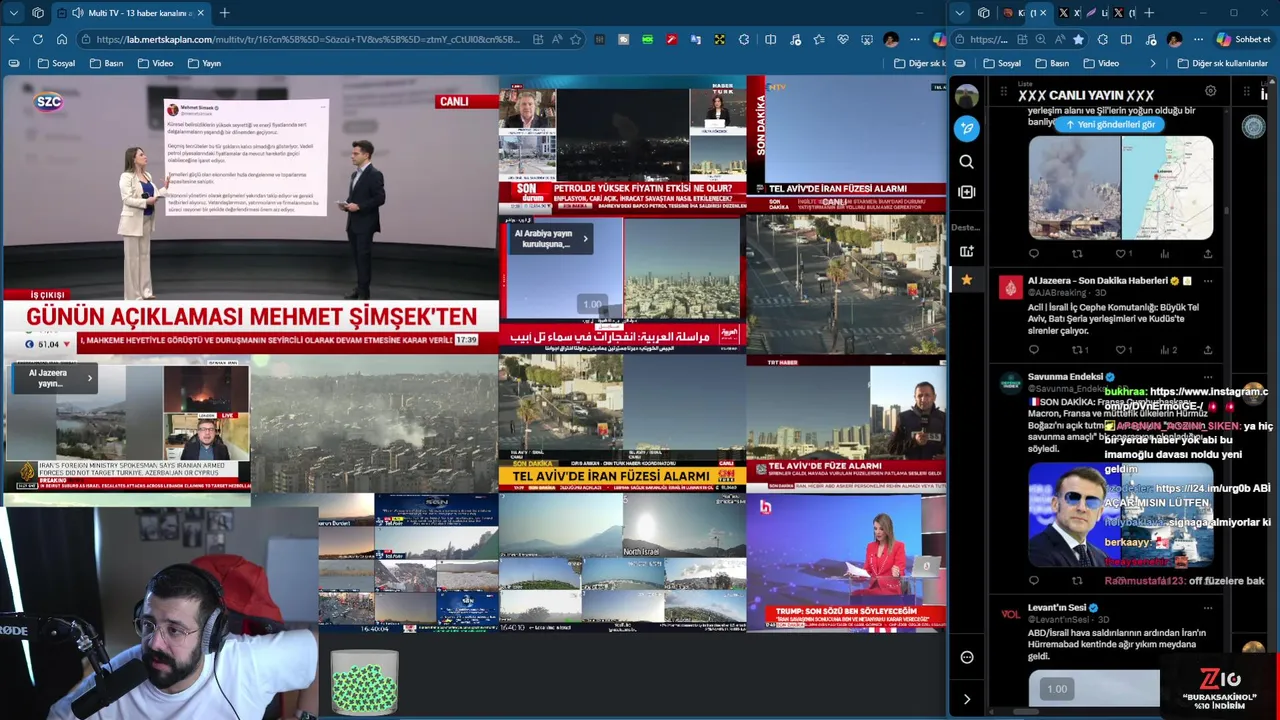Open workspaces icon in left browser tab bar
Image resolution: width=1280 pixels, height=720 pixels.
click(38, 13)
